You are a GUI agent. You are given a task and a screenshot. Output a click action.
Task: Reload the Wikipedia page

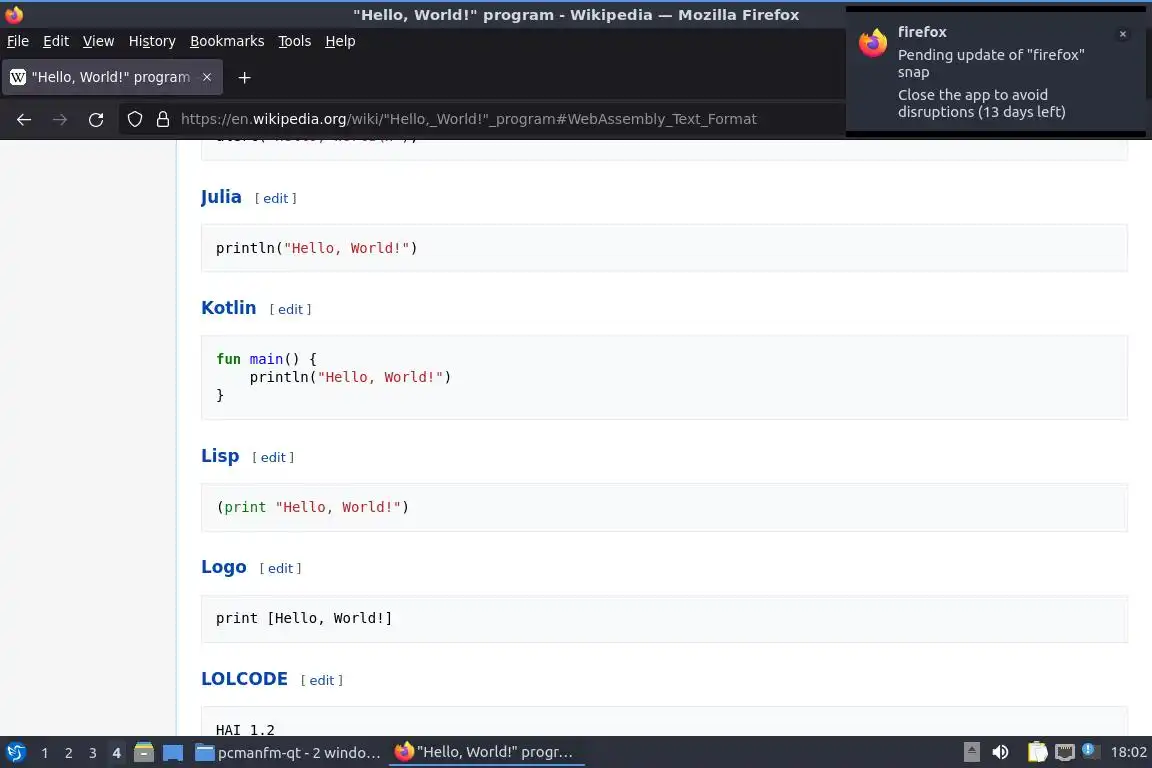point(96,119)
